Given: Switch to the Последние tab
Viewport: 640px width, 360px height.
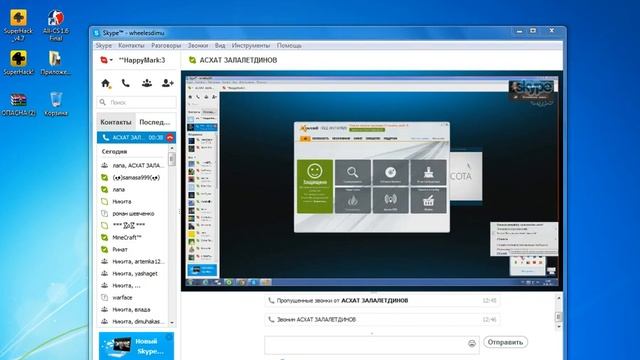Looking at the screenshot, I should [155, 122].
